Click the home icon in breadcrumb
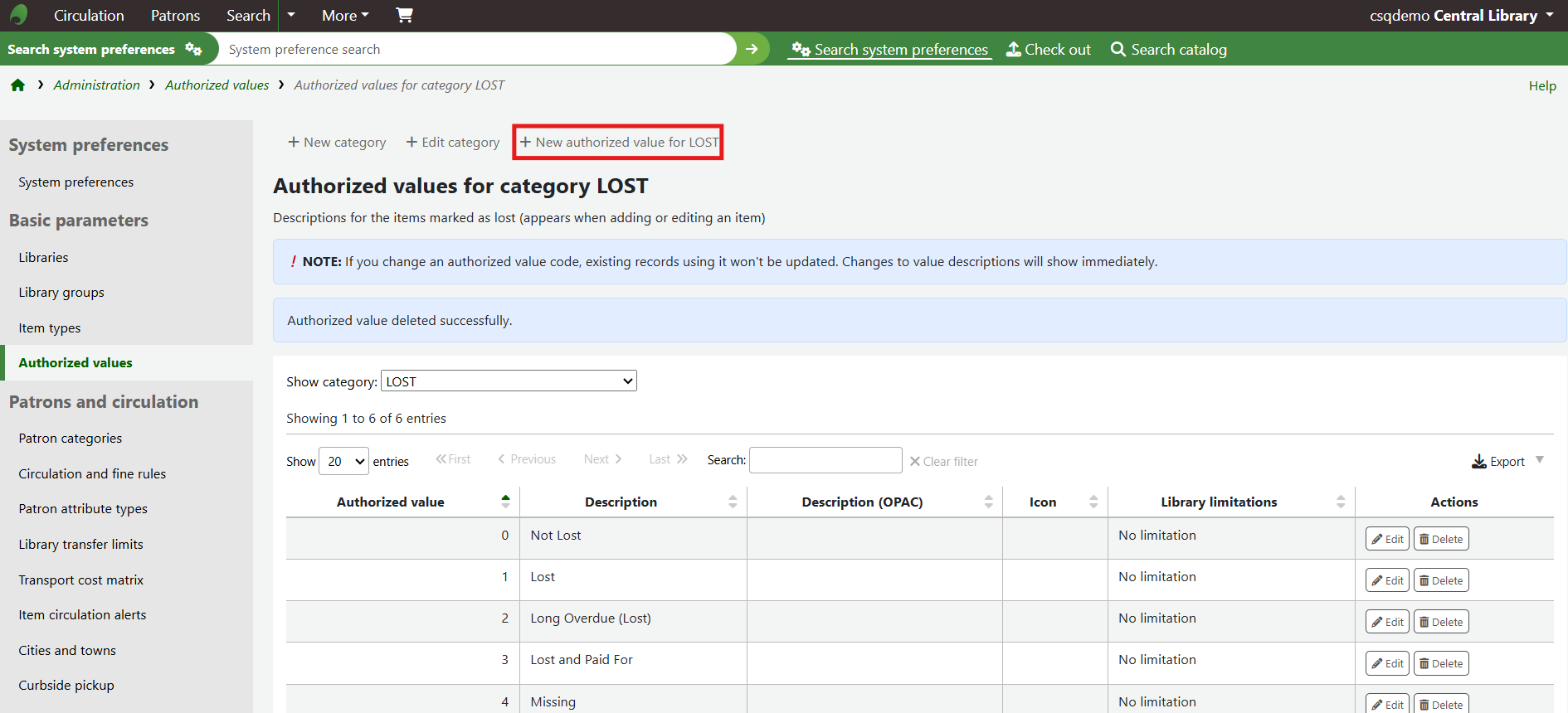The height and width of the screenshot is (713, 1568). (x=17, y=85)
